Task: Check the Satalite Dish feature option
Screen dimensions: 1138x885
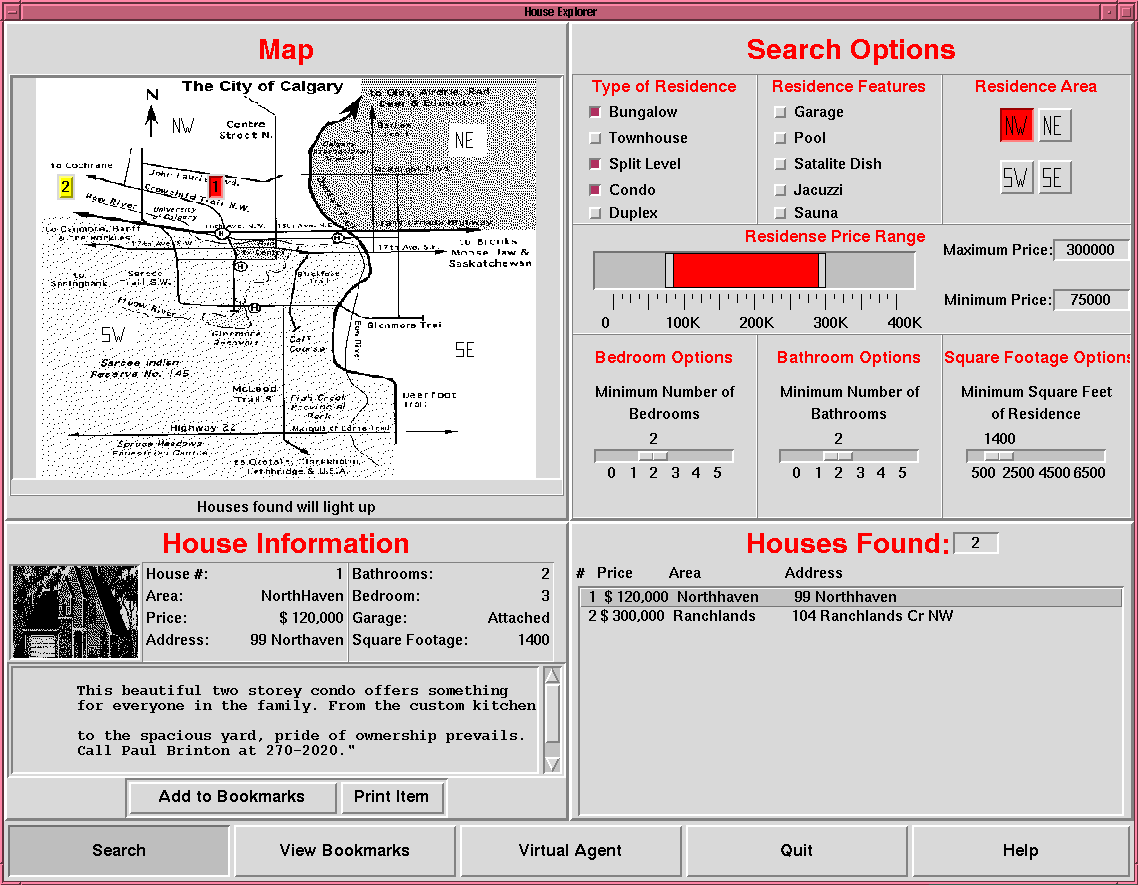Action: [x=780, y=164]
